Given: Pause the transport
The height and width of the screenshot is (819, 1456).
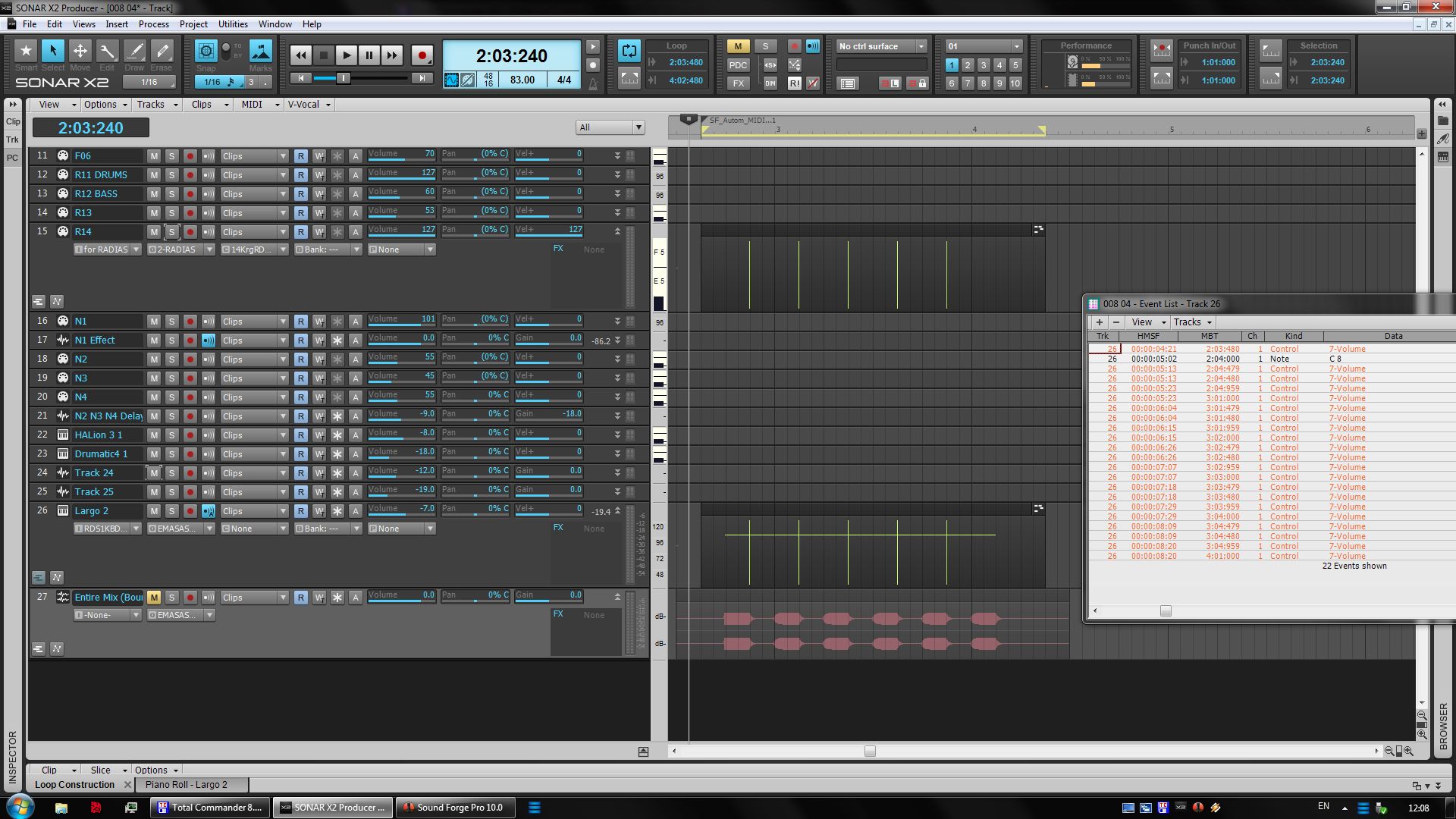Looking at the screenshot, I should [x=369, y=55].
